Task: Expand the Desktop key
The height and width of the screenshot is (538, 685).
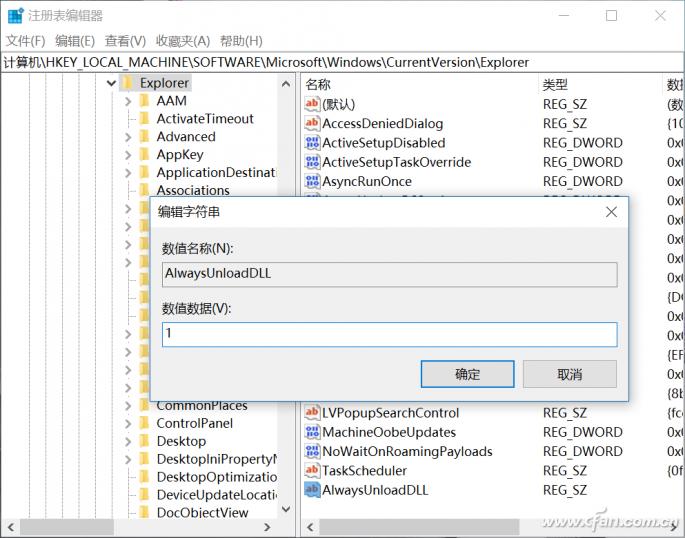Action: [x=128, y=441]
